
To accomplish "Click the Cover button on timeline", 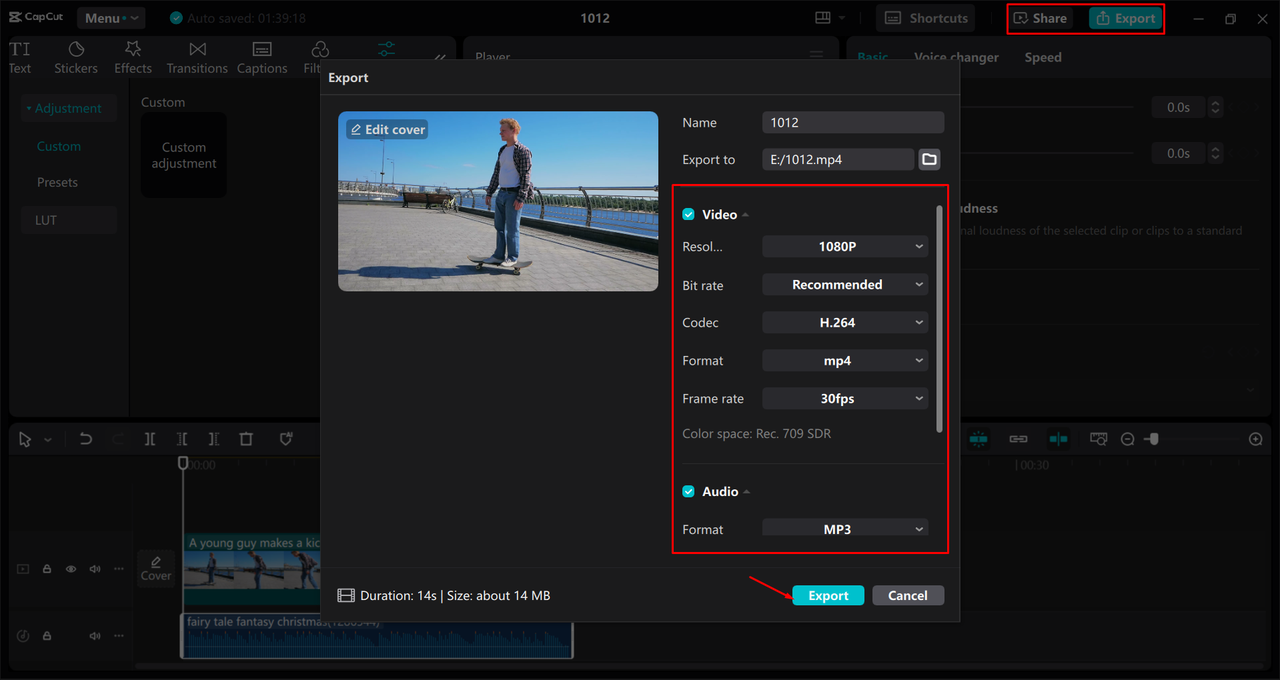I will 156,568.
